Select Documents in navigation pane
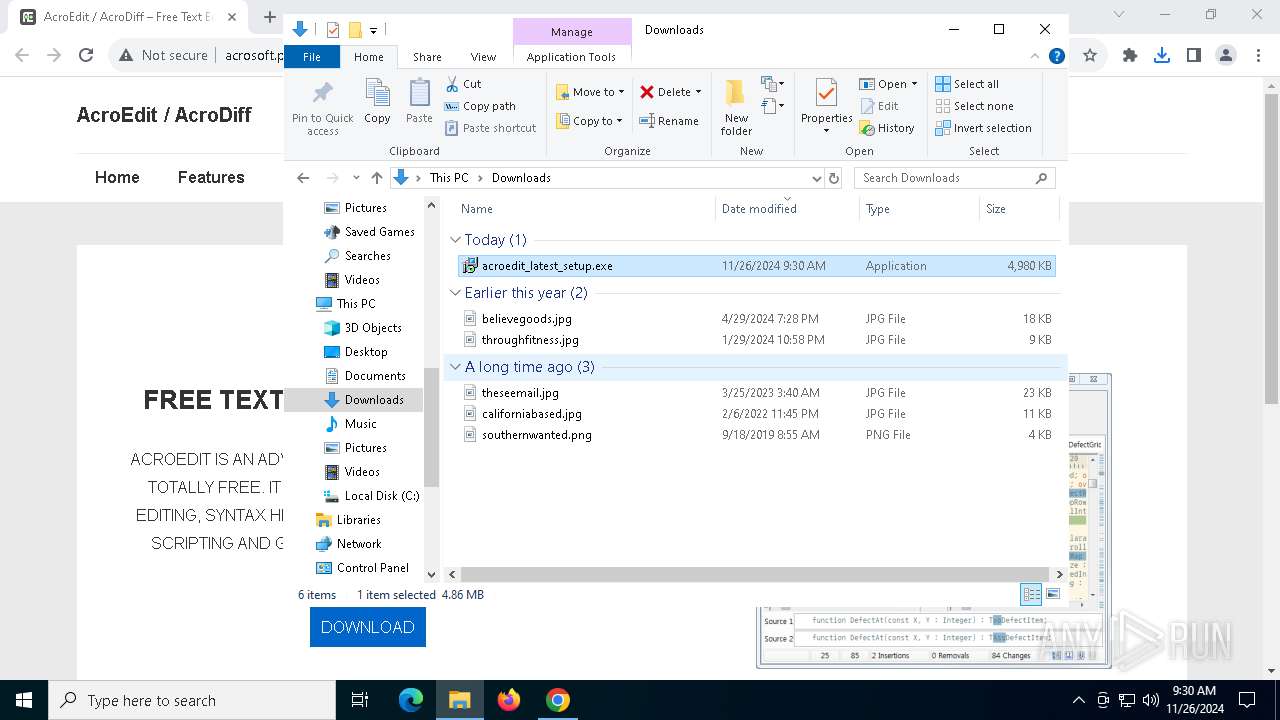This screenshot has width=1280, height=720. point(365,376)
